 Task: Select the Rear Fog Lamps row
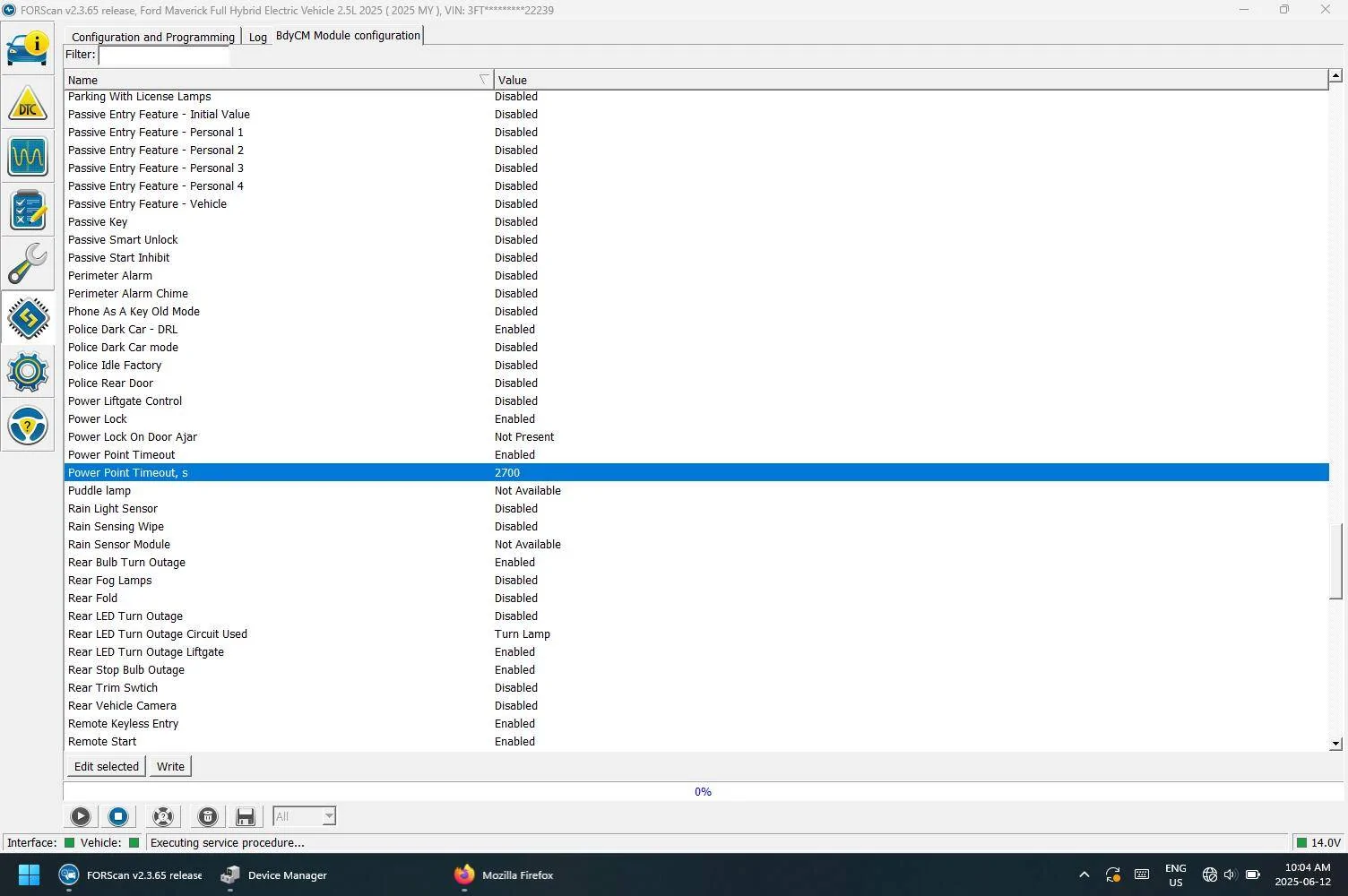696,580
